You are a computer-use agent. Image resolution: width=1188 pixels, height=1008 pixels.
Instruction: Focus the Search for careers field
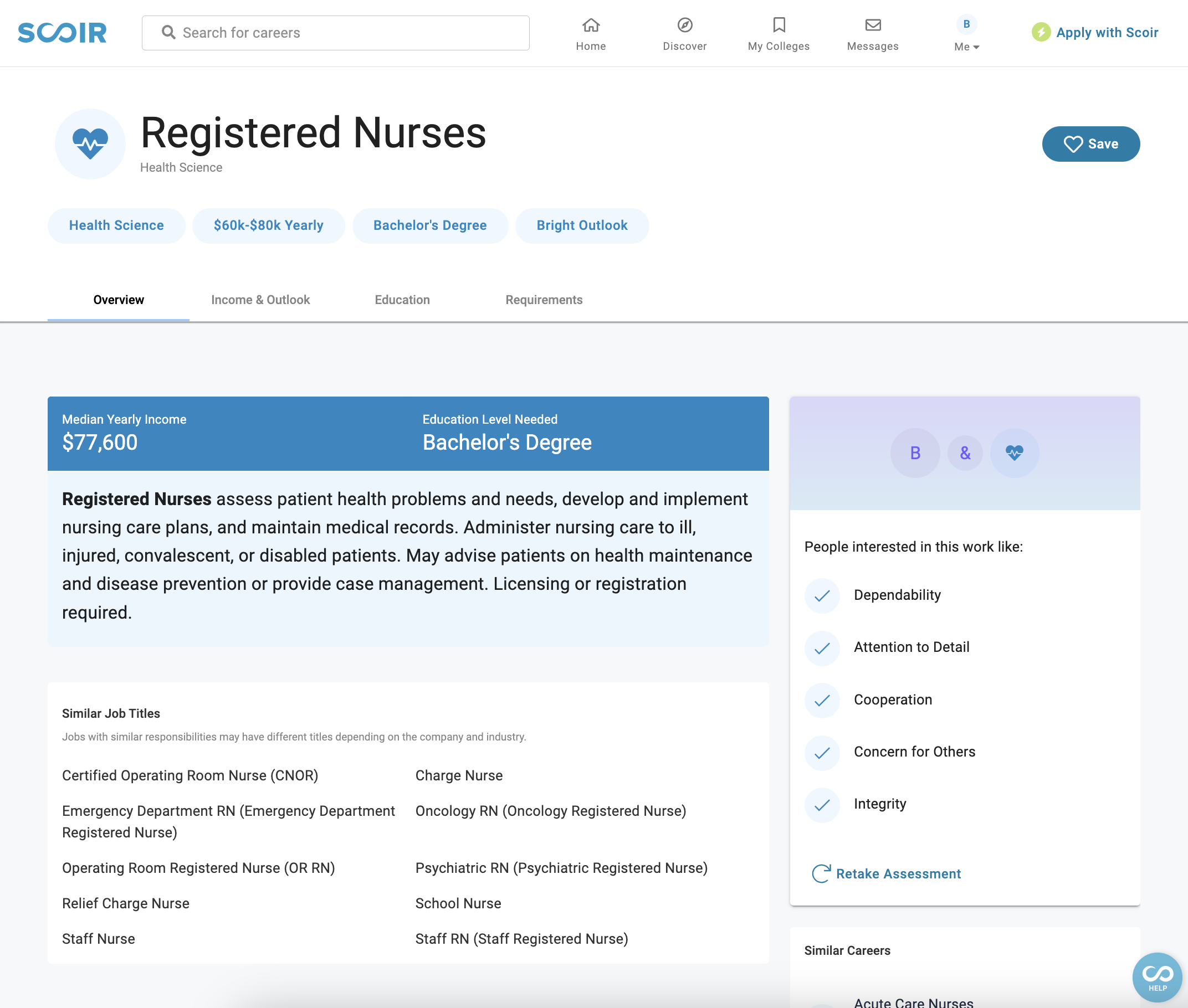(x=336, y=33)
